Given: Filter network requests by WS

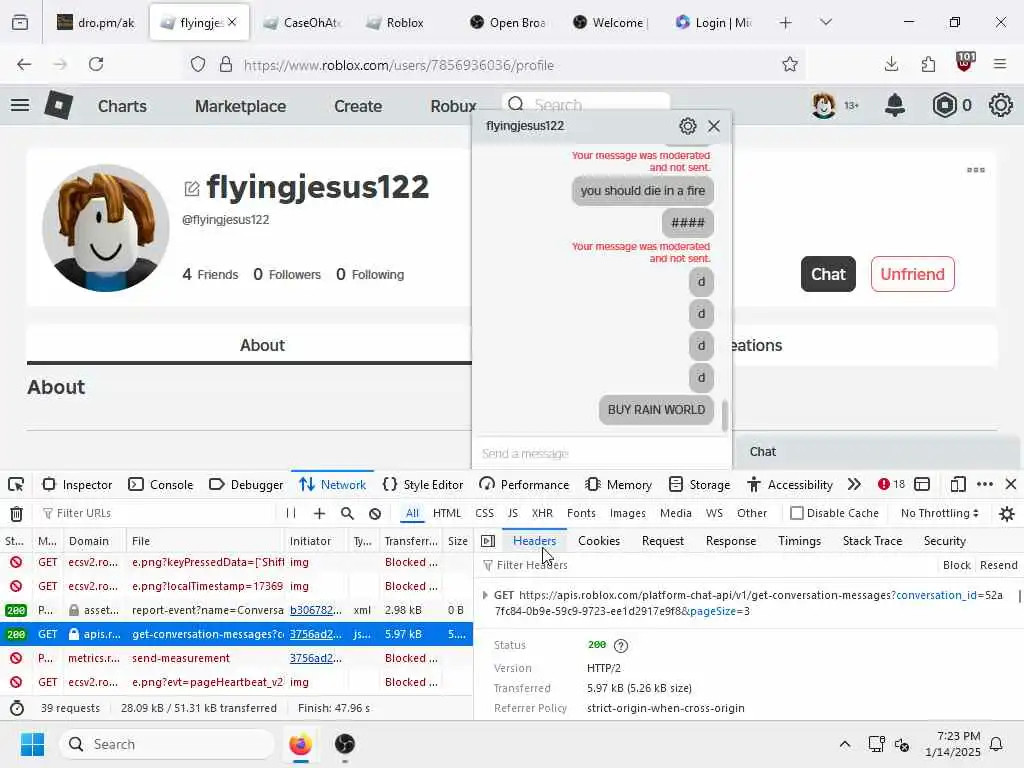Looking at the screenshot, I should pos(714,513).
